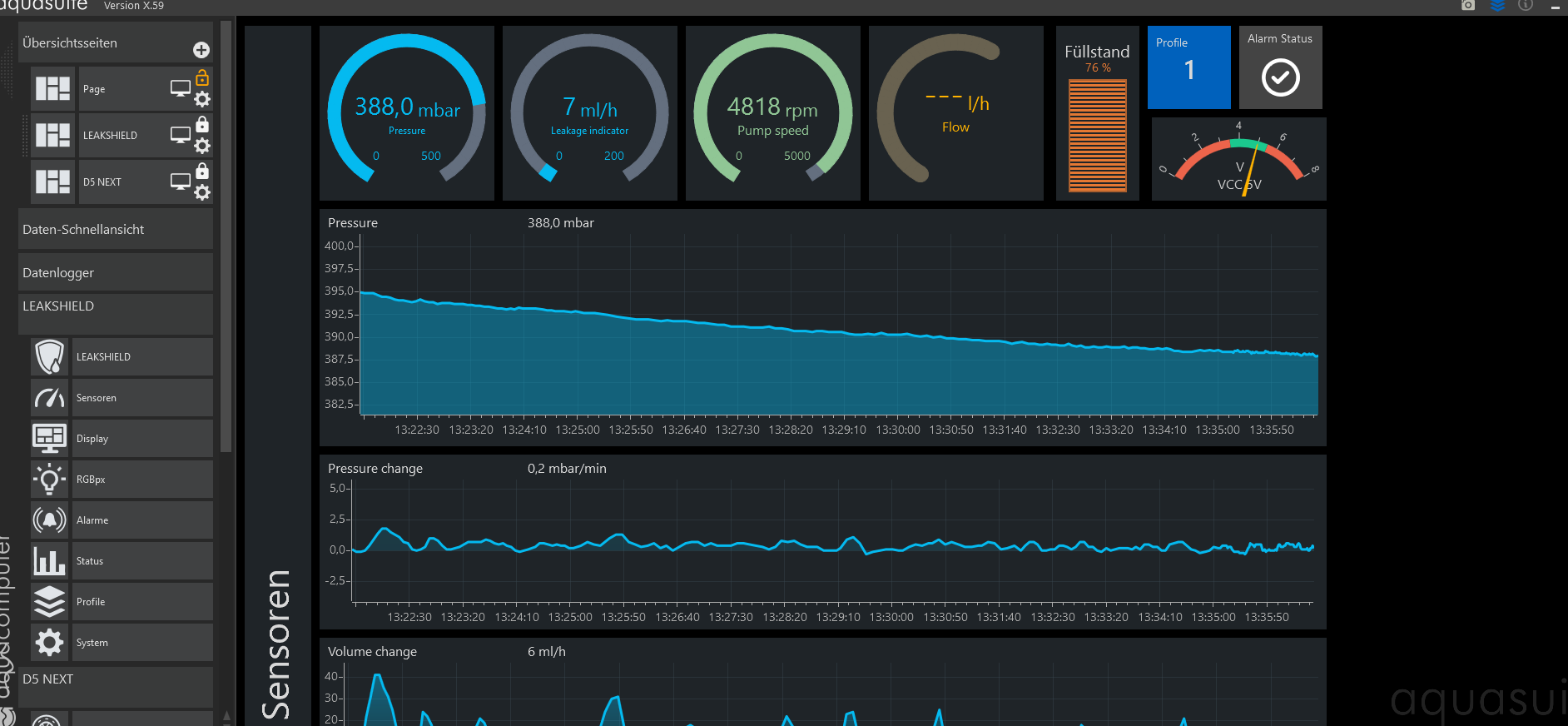Toggle the lock on LEAKSHIELD overview page
Screen dimensions: 1568x726
pos(202,125)
